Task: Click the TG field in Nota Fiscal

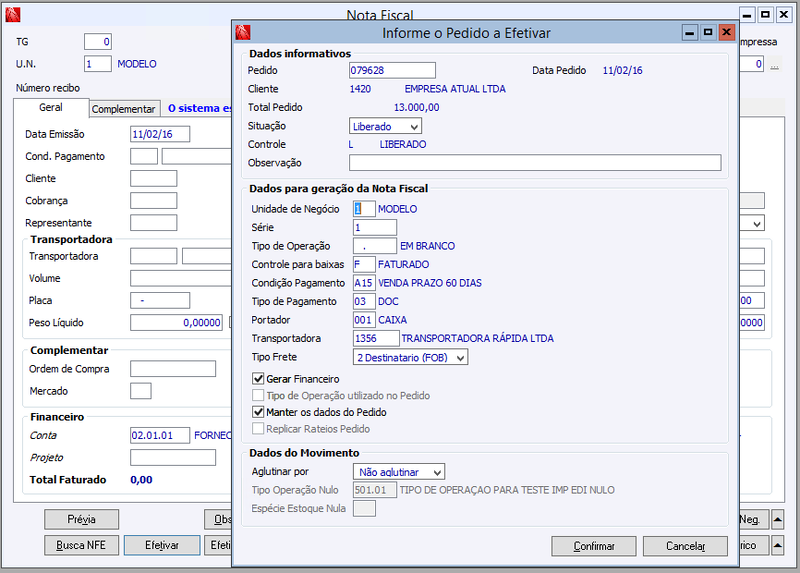Action: (x=98, y=42)
